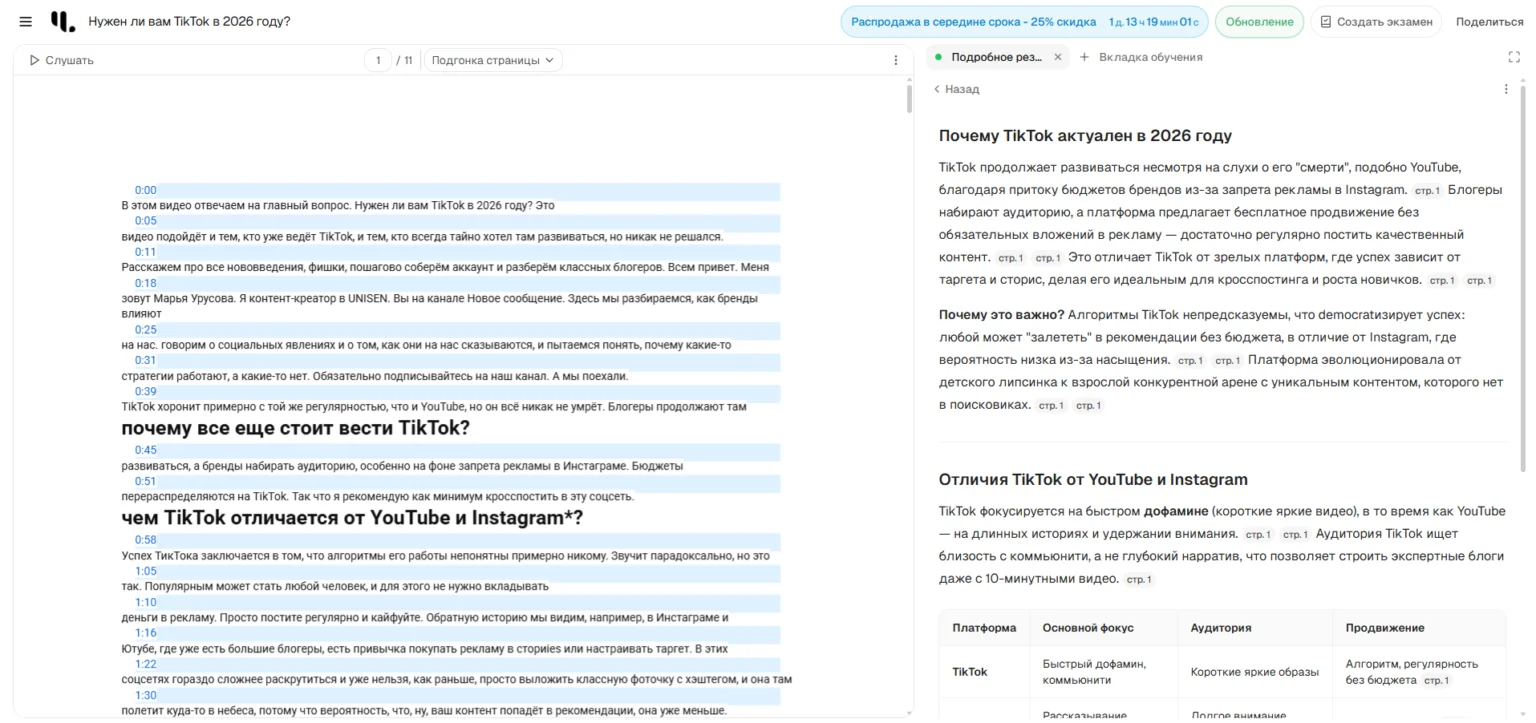Image resolution: width=1536 pixels, height=723 pixels.
Task: Open the right panel three-dot menu
Action: (x=1507, y=89)
